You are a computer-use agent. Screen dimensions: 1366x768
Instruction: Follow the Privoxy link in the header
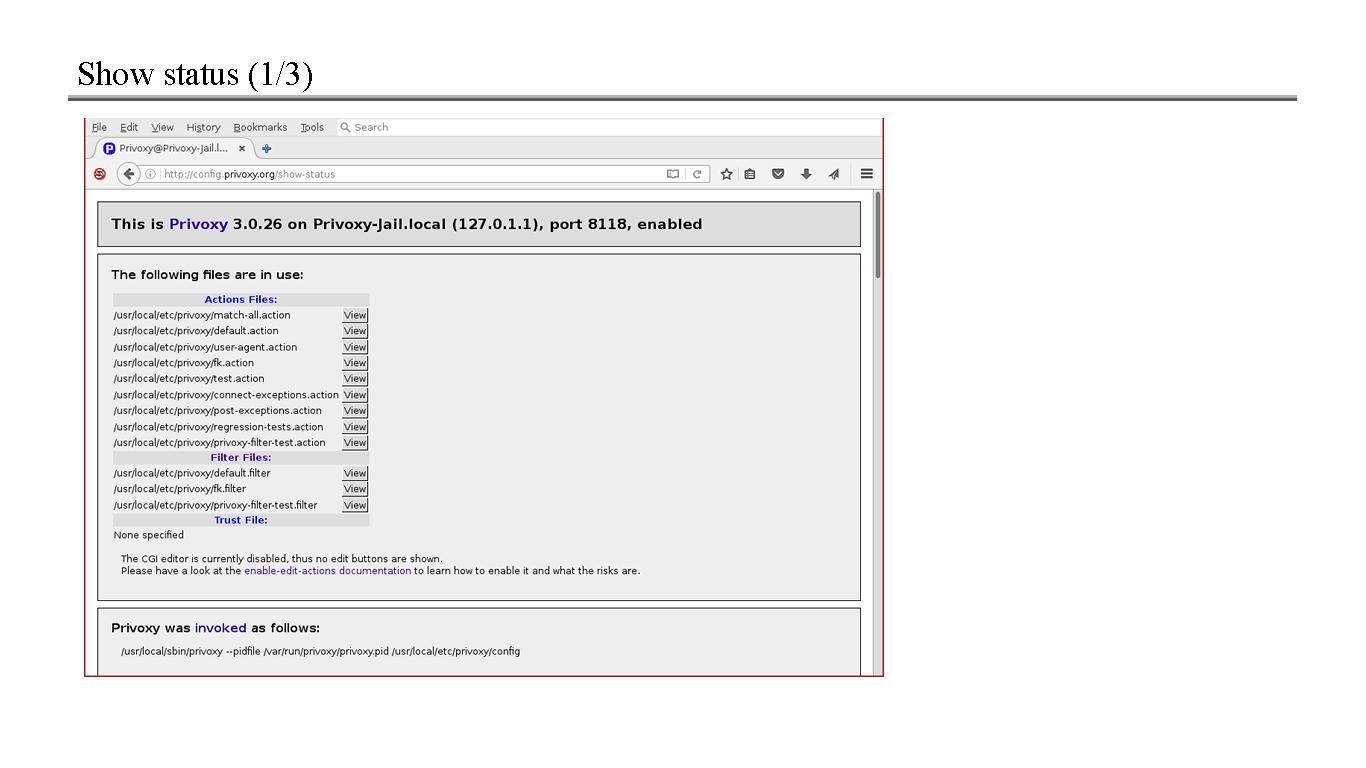pos(198,224)
